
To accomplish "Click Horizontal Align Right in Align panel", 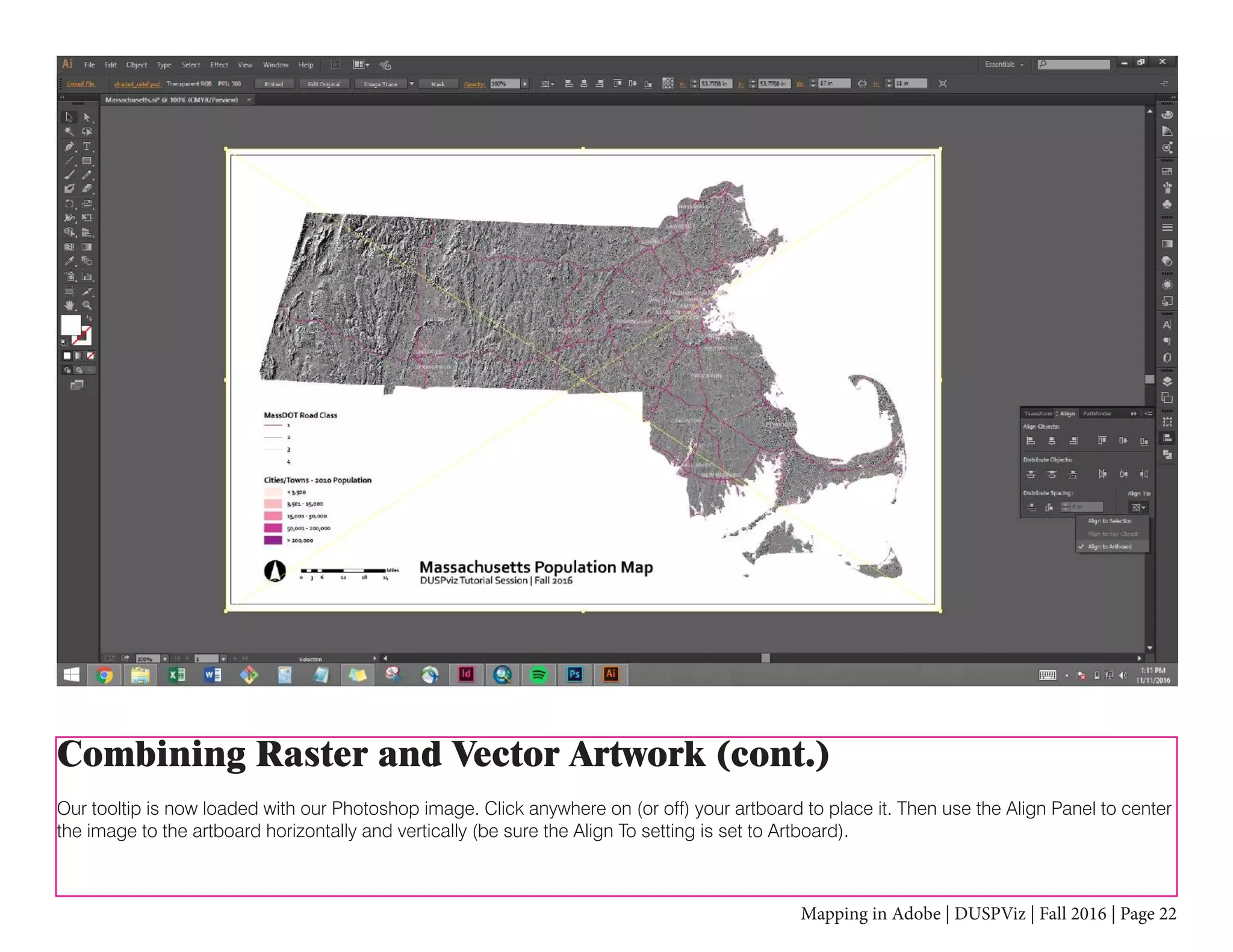I will (x=1073, y=441).
